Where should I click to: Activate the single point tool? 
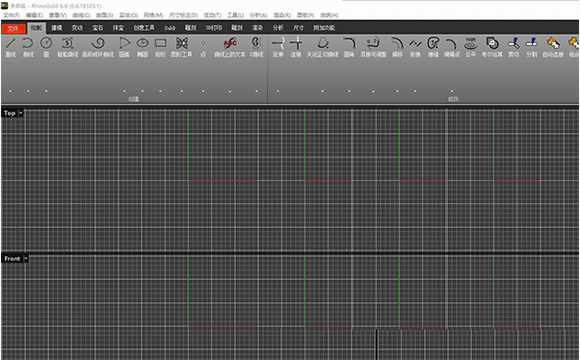(x=203, y=43)
